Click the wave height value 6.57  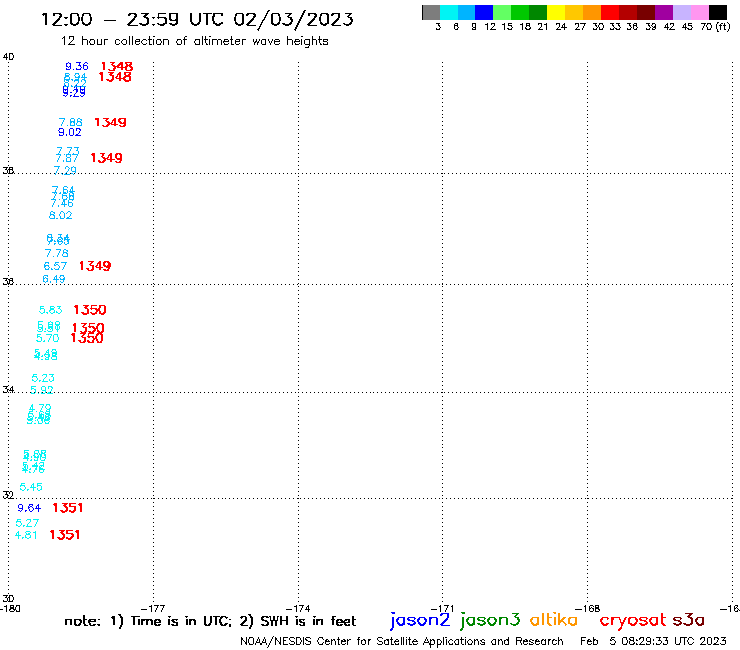(55, 266)
